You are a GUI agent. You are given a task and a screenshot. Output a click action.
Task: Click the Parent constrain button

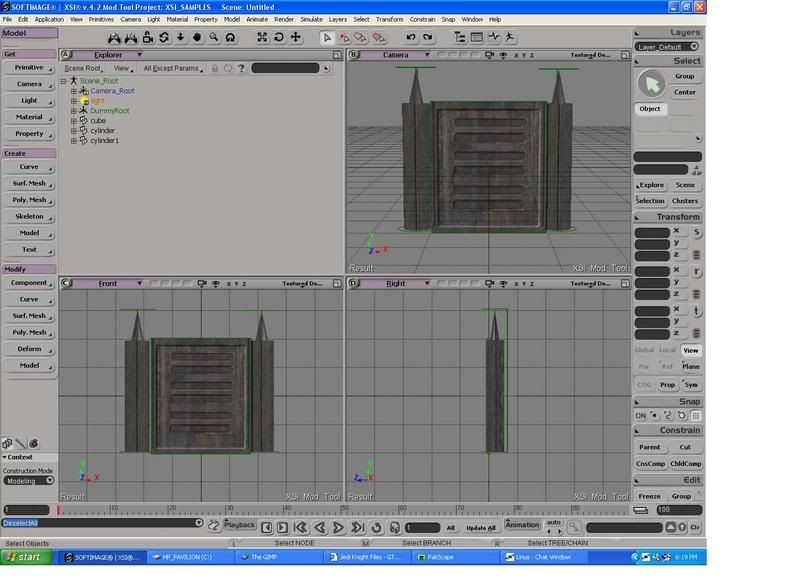pyautogui.click(x=649, y=447)
